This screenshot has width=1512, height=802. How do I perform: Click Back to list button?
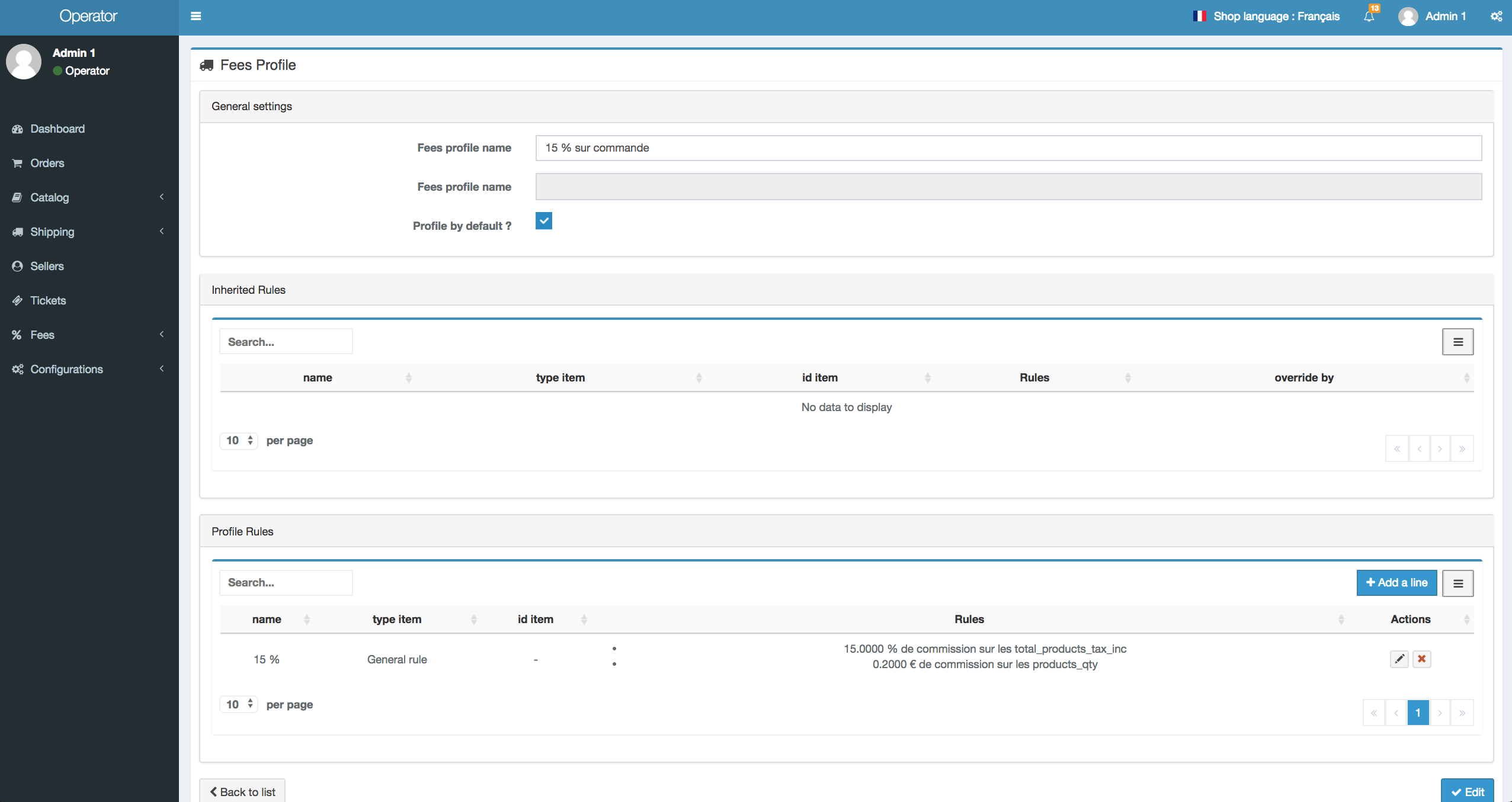point(242,791)
